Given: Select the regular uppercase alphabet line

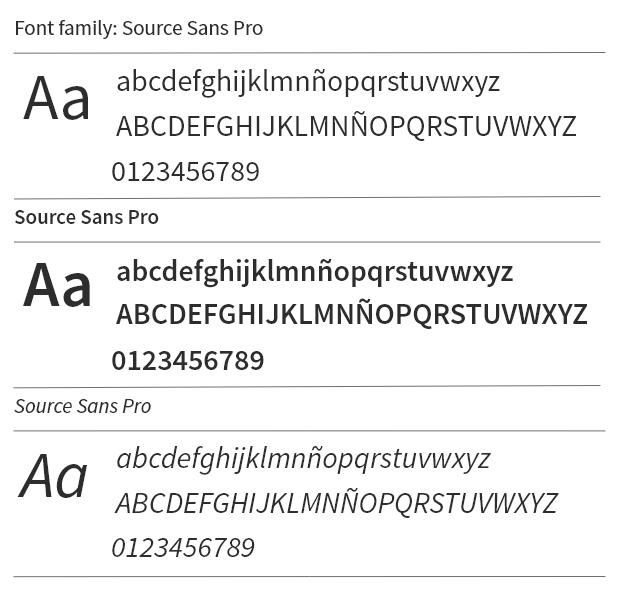Looking at the screenshot, I should coord(346,126).
